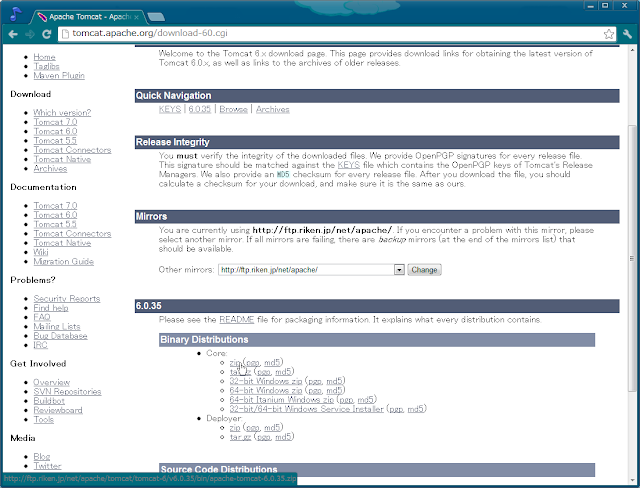The width and height of the screenshot is (640, 488).
Task: Expand the Other mirrors dropdown
Action: tap(399, 270)
